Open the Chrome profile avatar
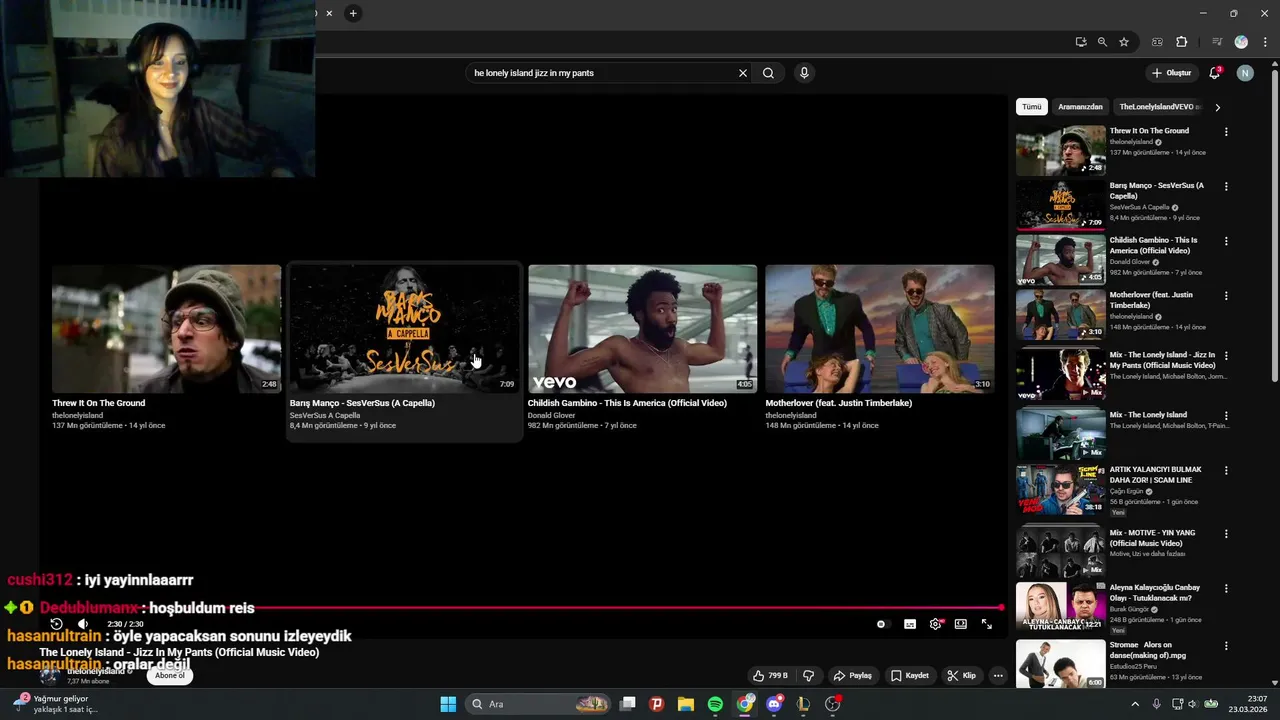The height and width of the screenshot is (720, 1280). [1241, 42]
